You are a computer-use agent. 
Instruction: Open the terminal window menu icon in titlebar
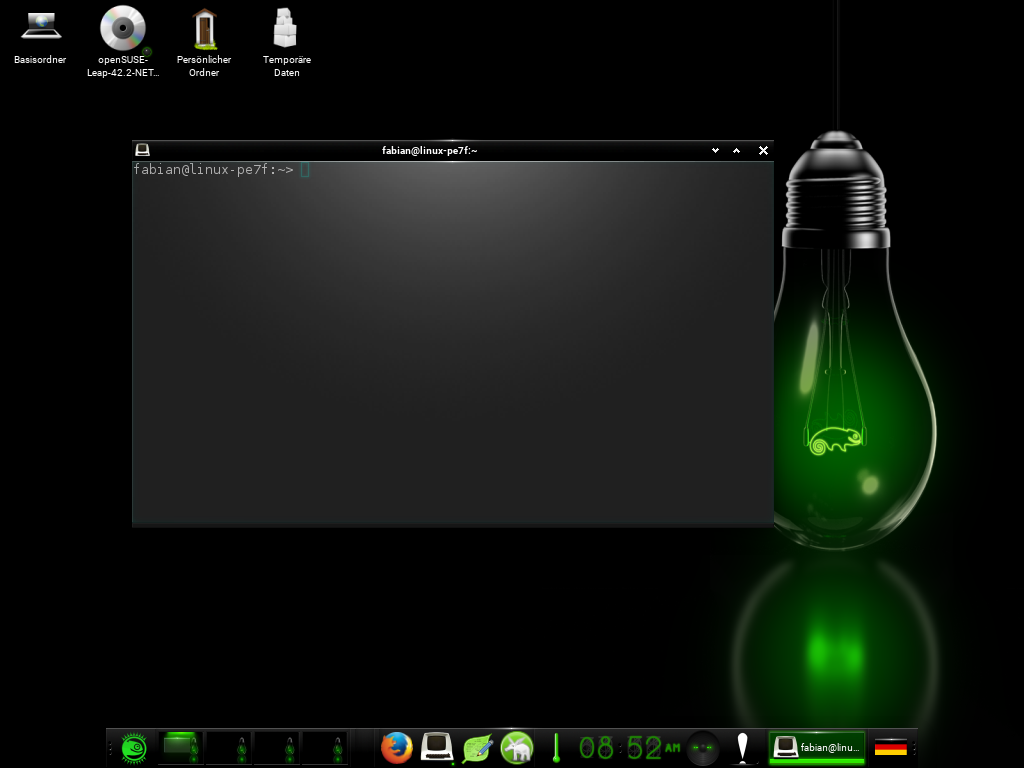(142, 150)
